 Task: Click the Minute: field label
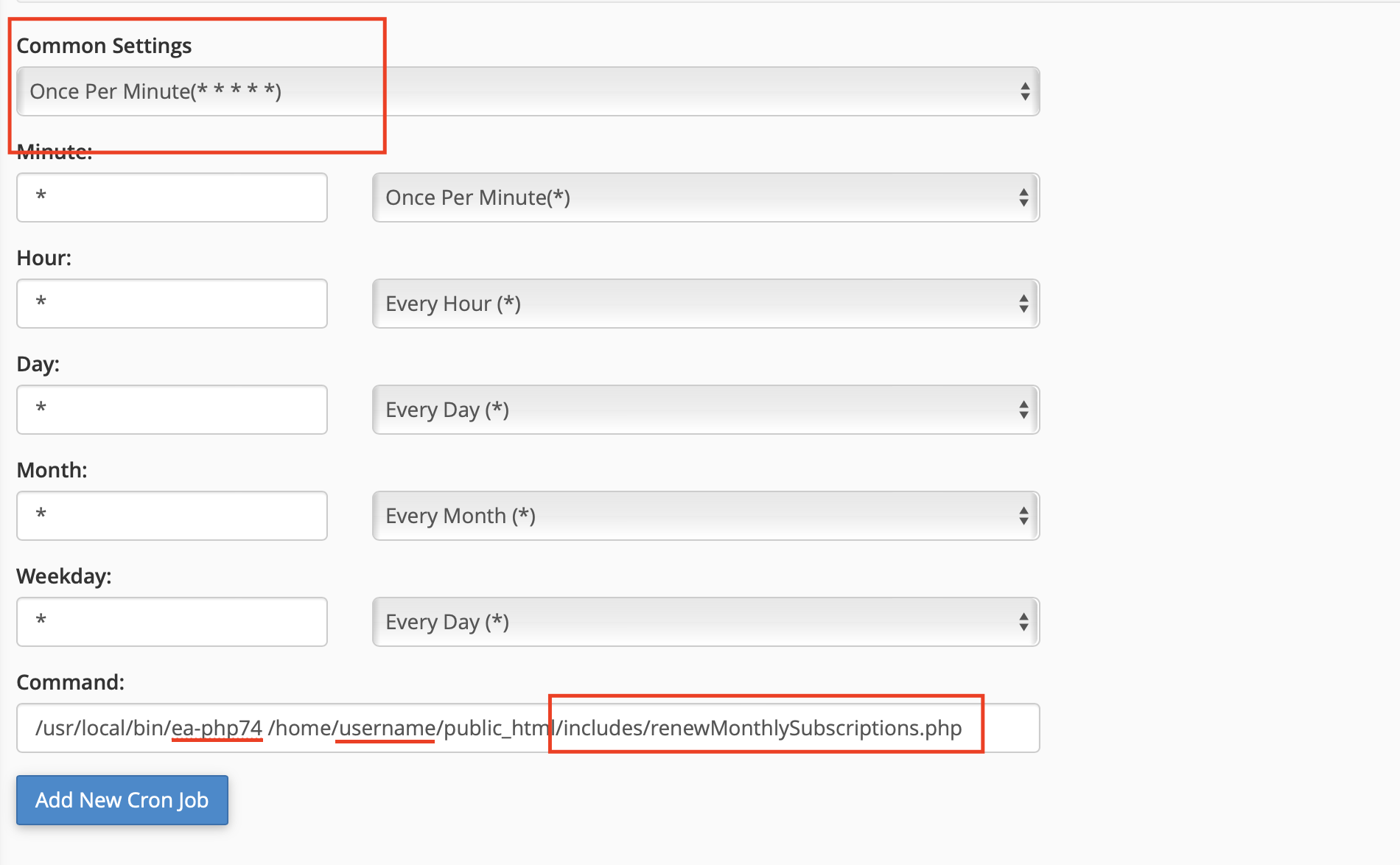tap(55, 153)
